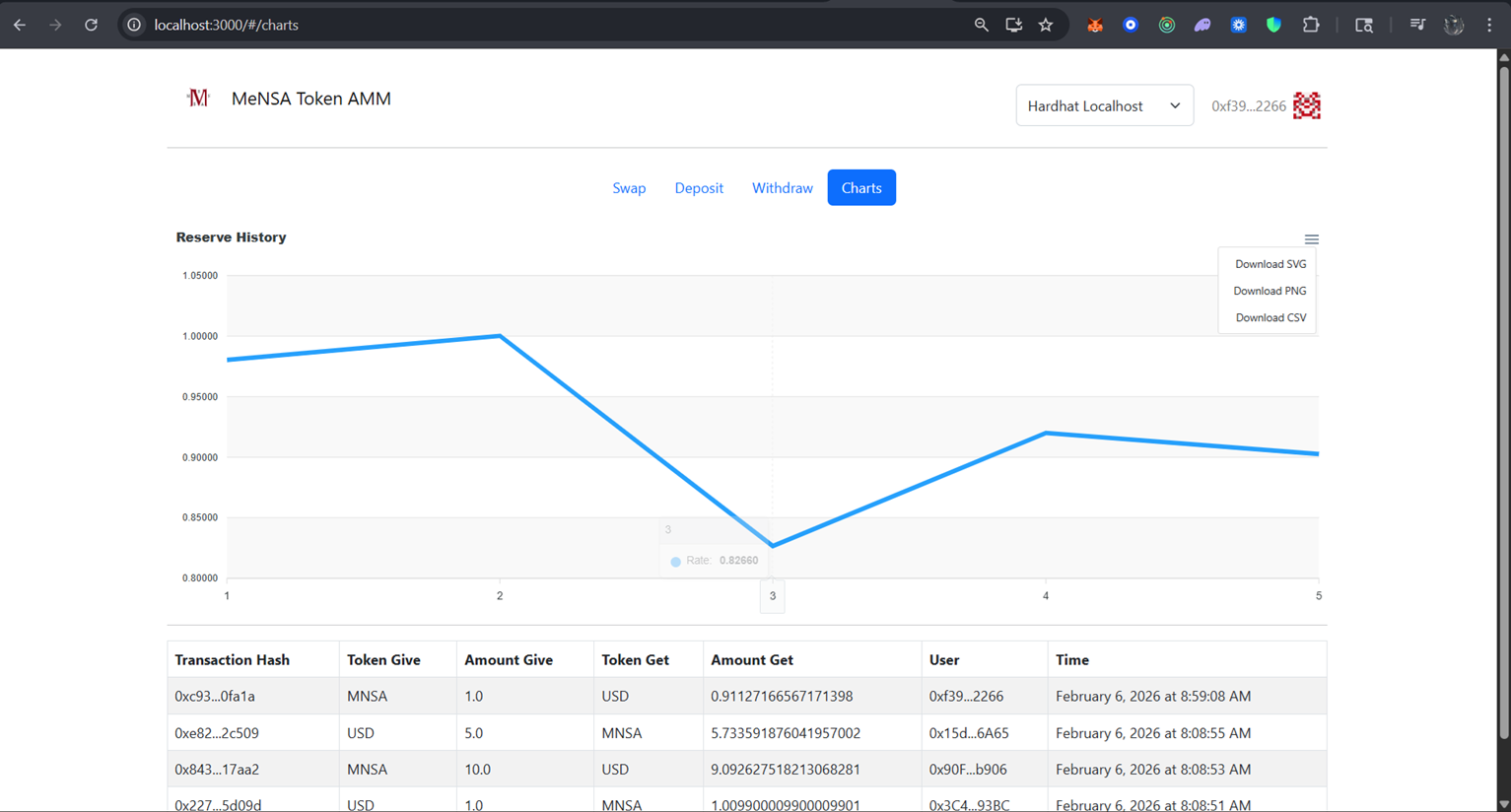Toggle the chart hamburger menu
The height and width of the screenshot is (812, 1511).
coord(1311,239)
